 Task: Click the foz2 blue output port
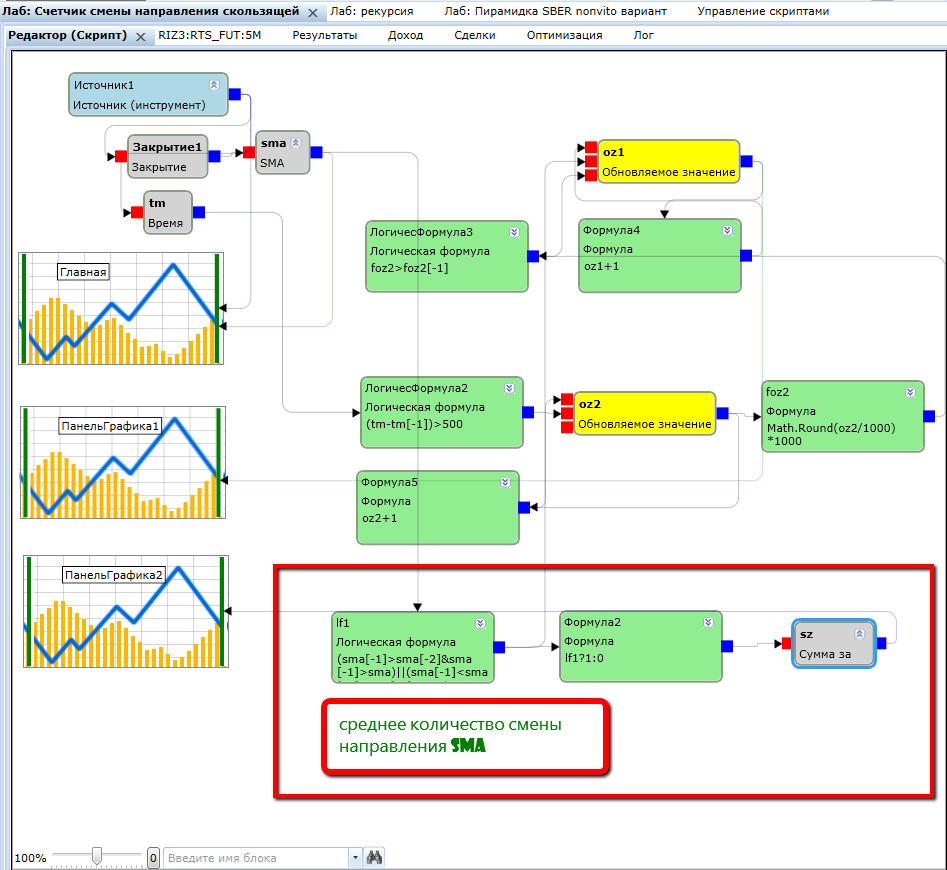click(929, 416)
